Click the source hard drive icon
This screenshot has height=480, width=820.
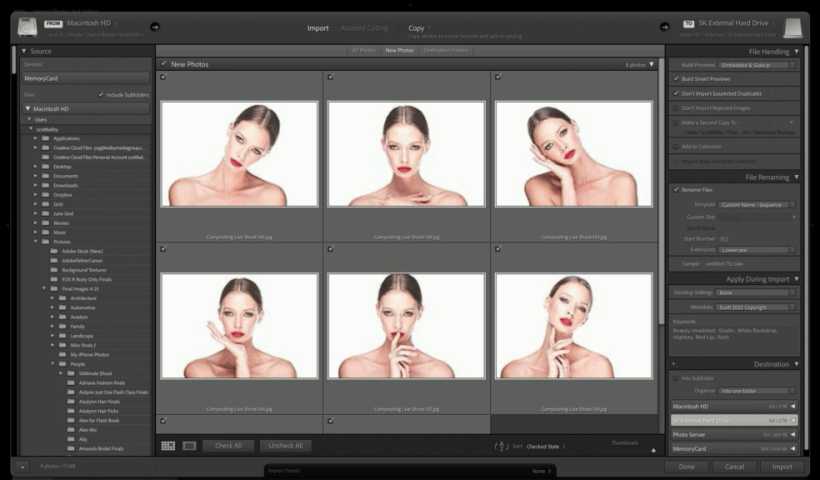click(26, 27)
